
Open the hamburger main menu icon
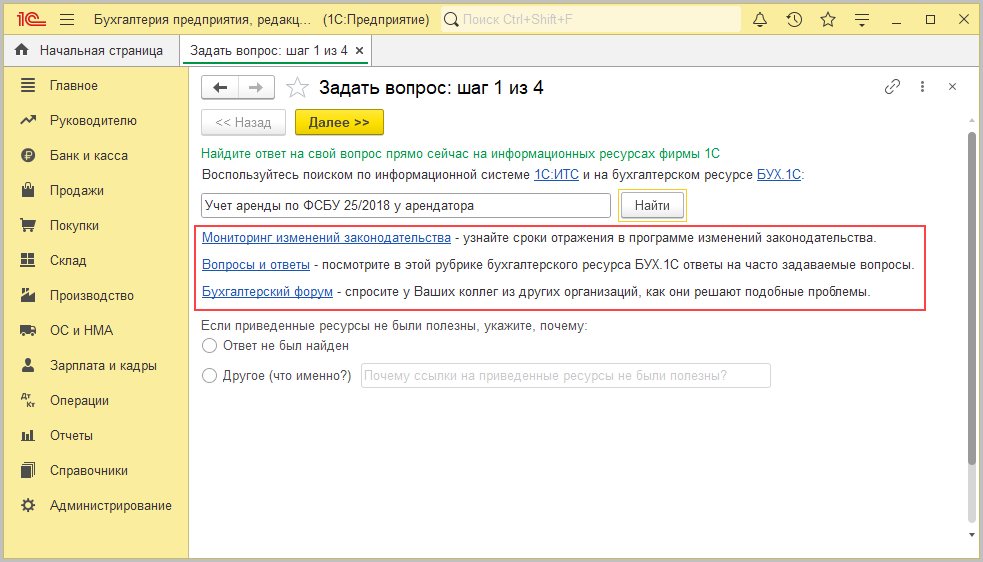tap(67, 19)
